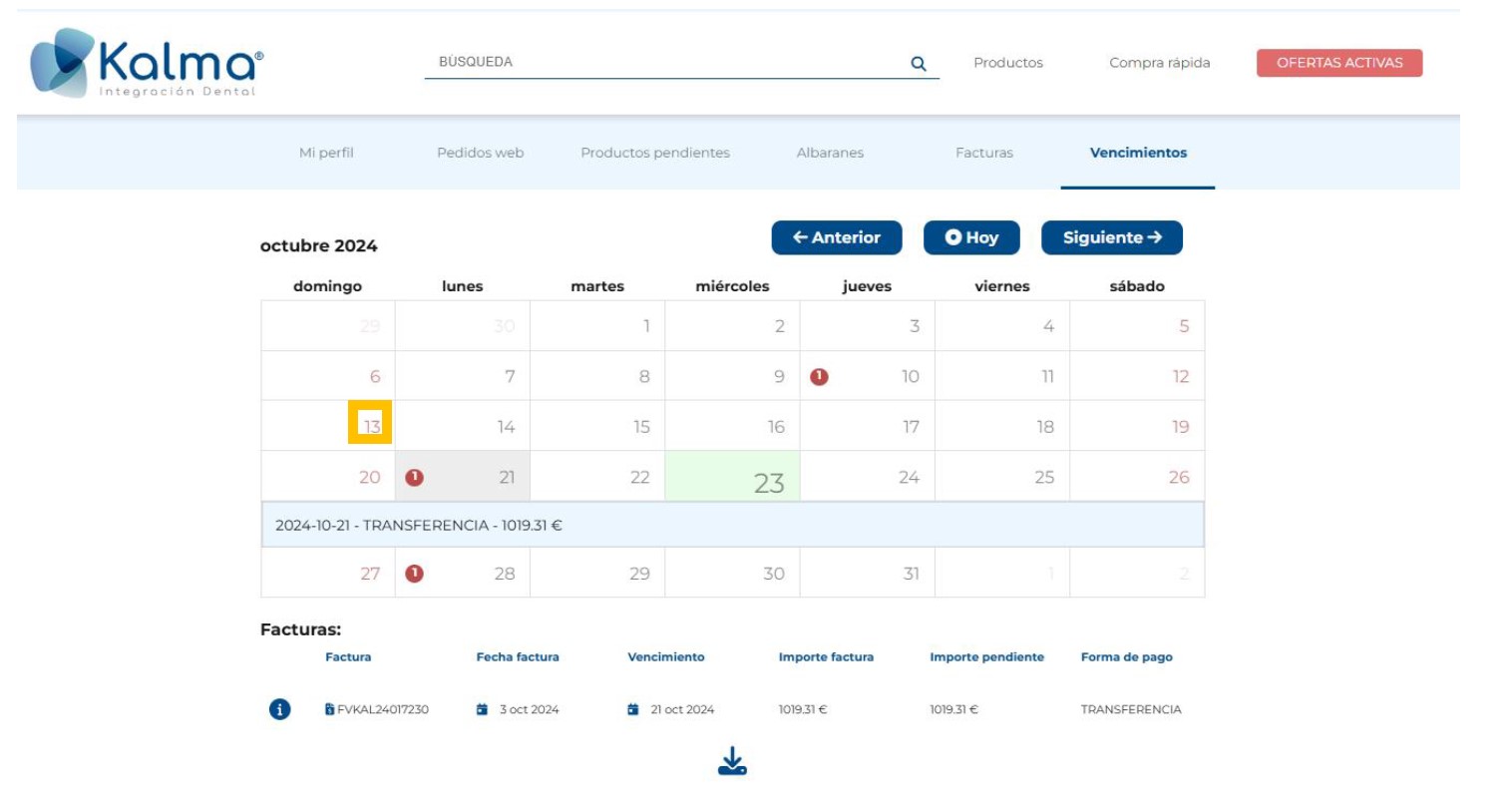1512x809 pixels.
Task: Click the Kalma Integración Dental logo
Action: pyautogui.click(x=148, y=63)
